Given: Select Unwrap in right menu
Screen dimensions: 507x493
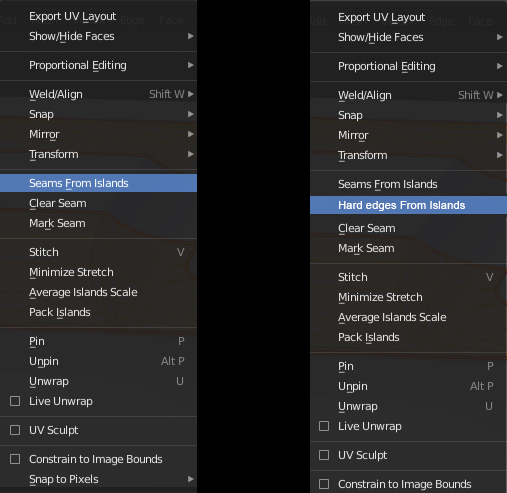Looking at the screenshot, I should point(408,406).
